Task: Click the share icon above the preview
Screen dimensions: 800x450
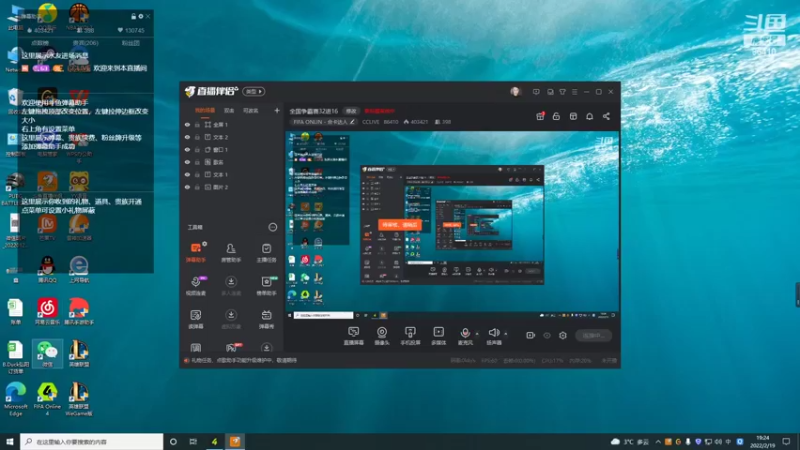Action: 606,116
